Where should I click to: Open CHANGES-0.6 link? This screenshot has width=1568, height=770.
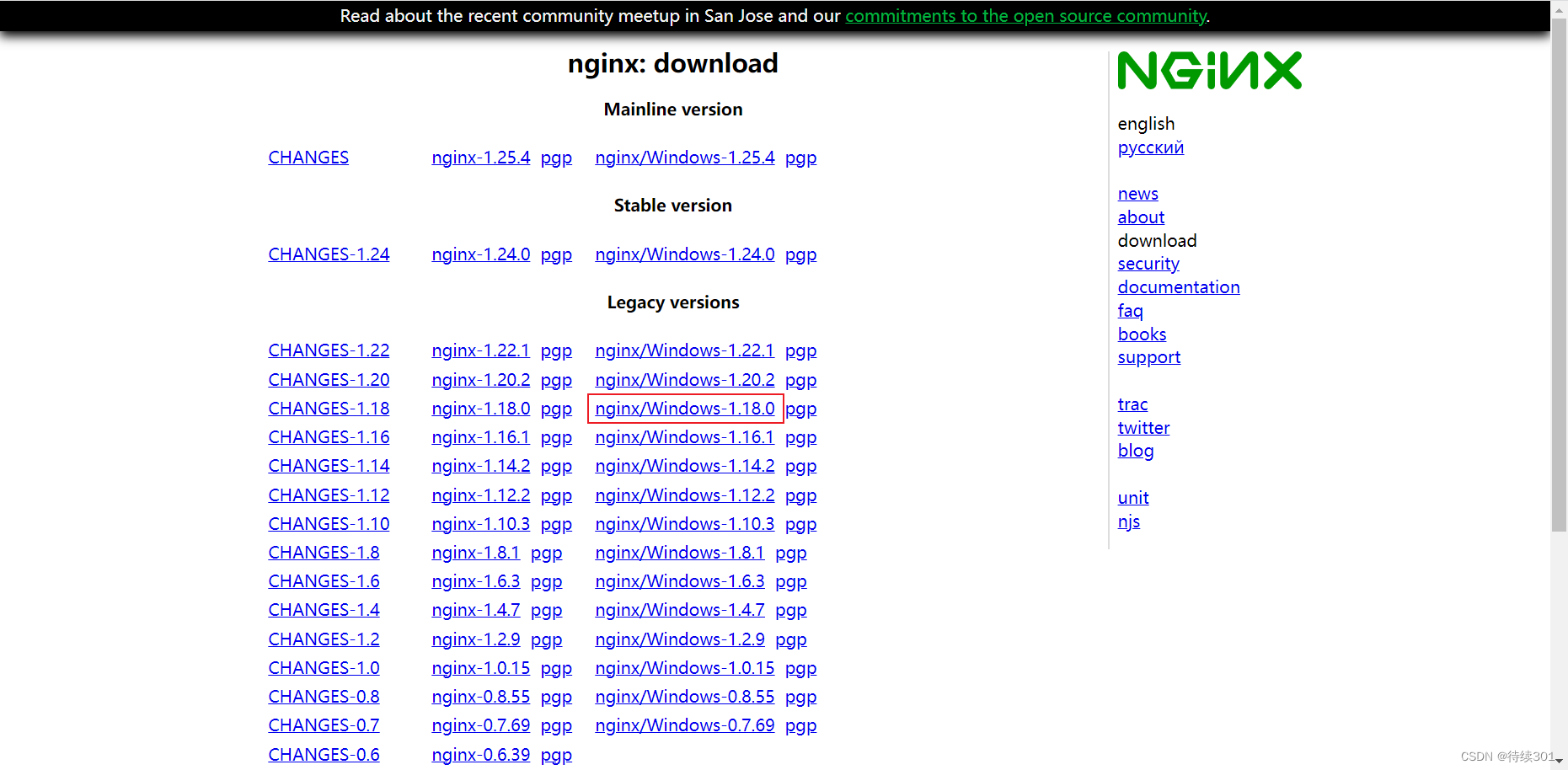324,755
